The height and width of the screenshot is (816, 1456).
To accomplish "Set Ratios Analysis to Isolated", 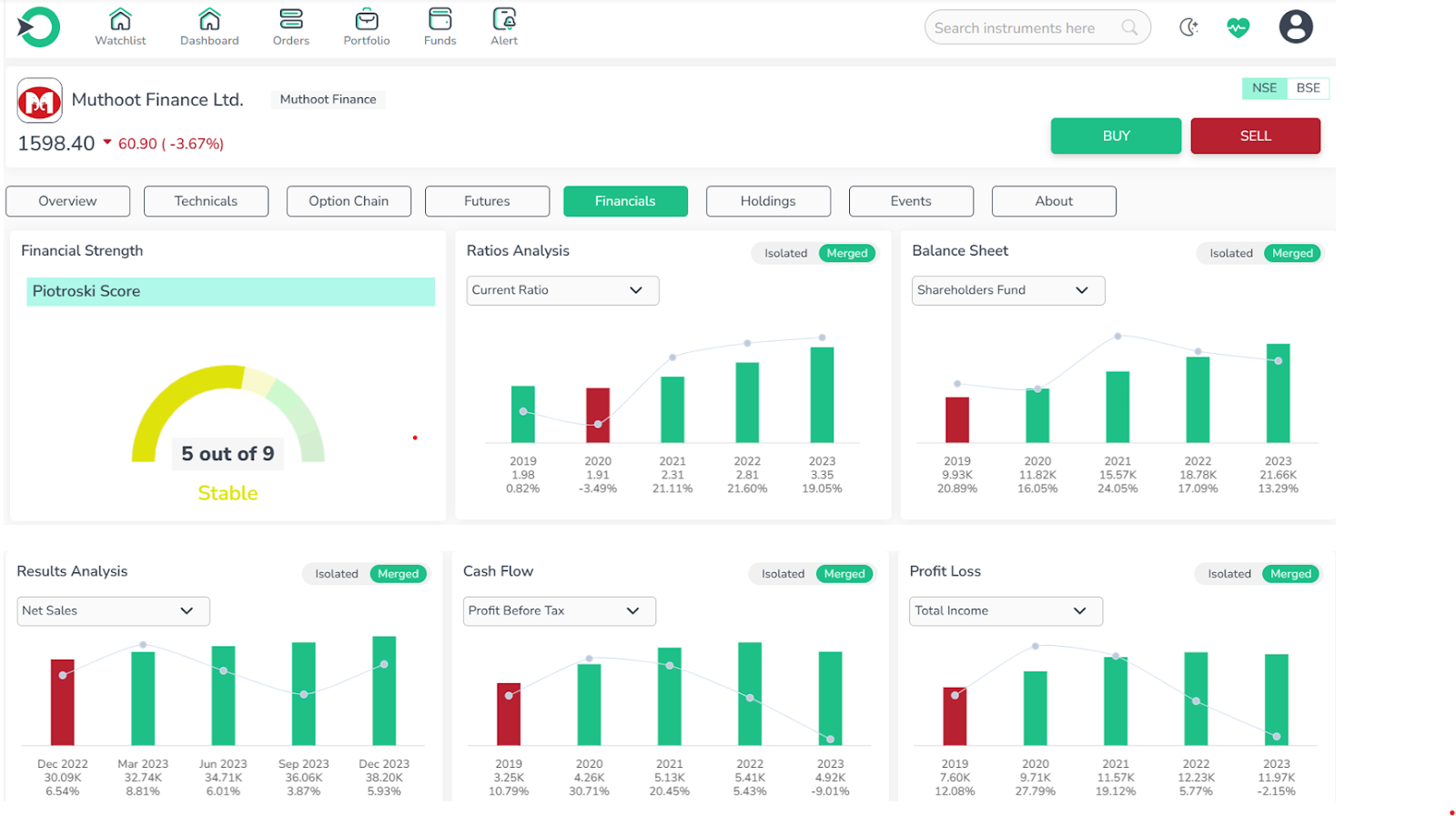I will click(x=785, y=253).
